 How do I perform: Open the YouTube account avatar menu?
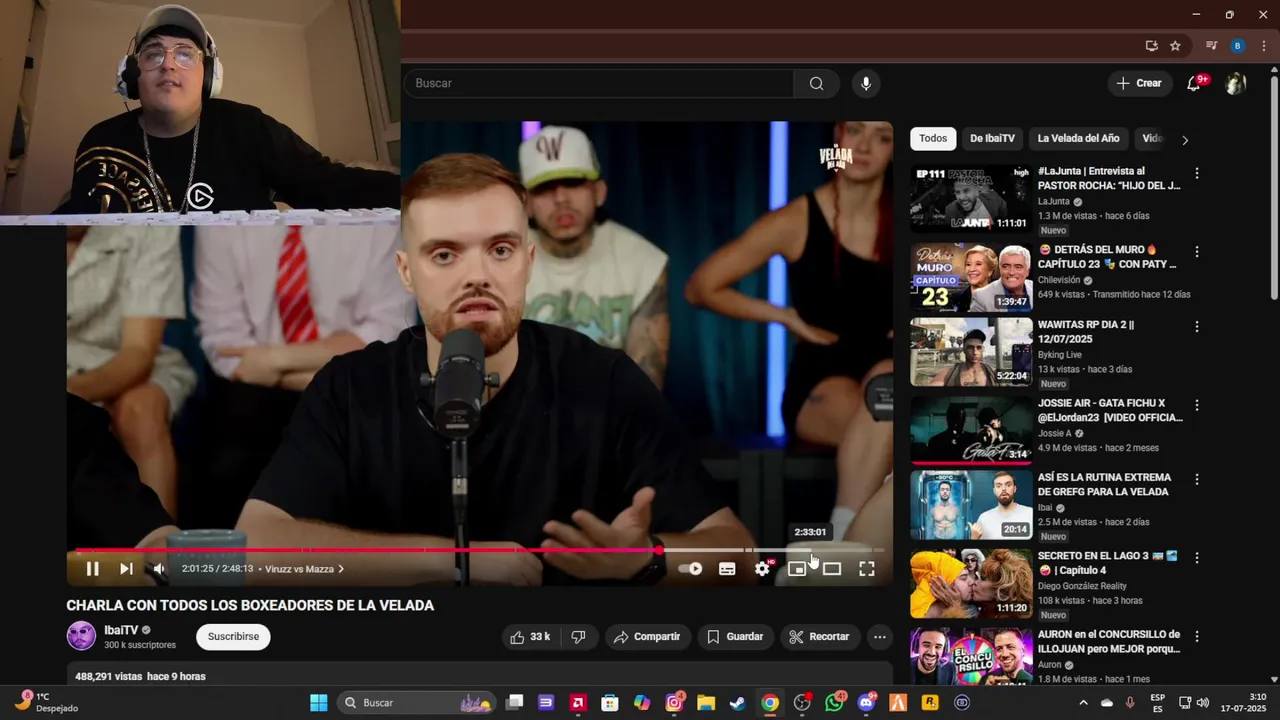point(1236,83)
